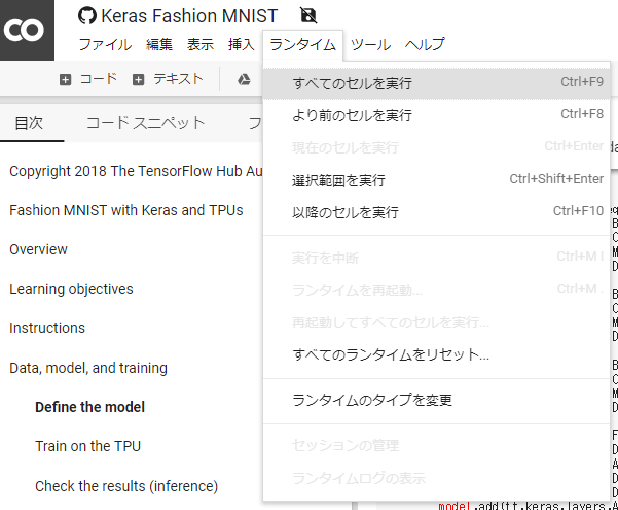Open the 挿入 menu
This screenshot has height=510, width=618.
coord(241,44)
